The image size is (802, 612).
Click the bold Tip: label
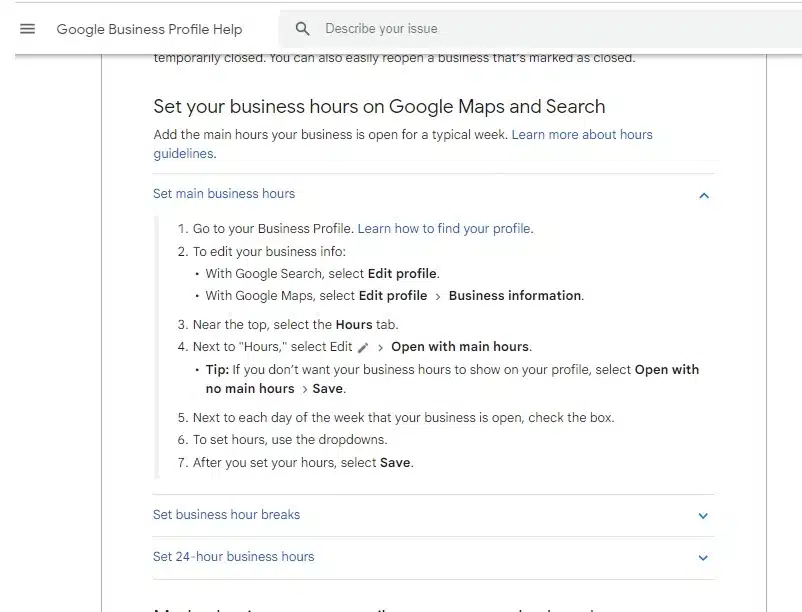(x=217, y=370)
